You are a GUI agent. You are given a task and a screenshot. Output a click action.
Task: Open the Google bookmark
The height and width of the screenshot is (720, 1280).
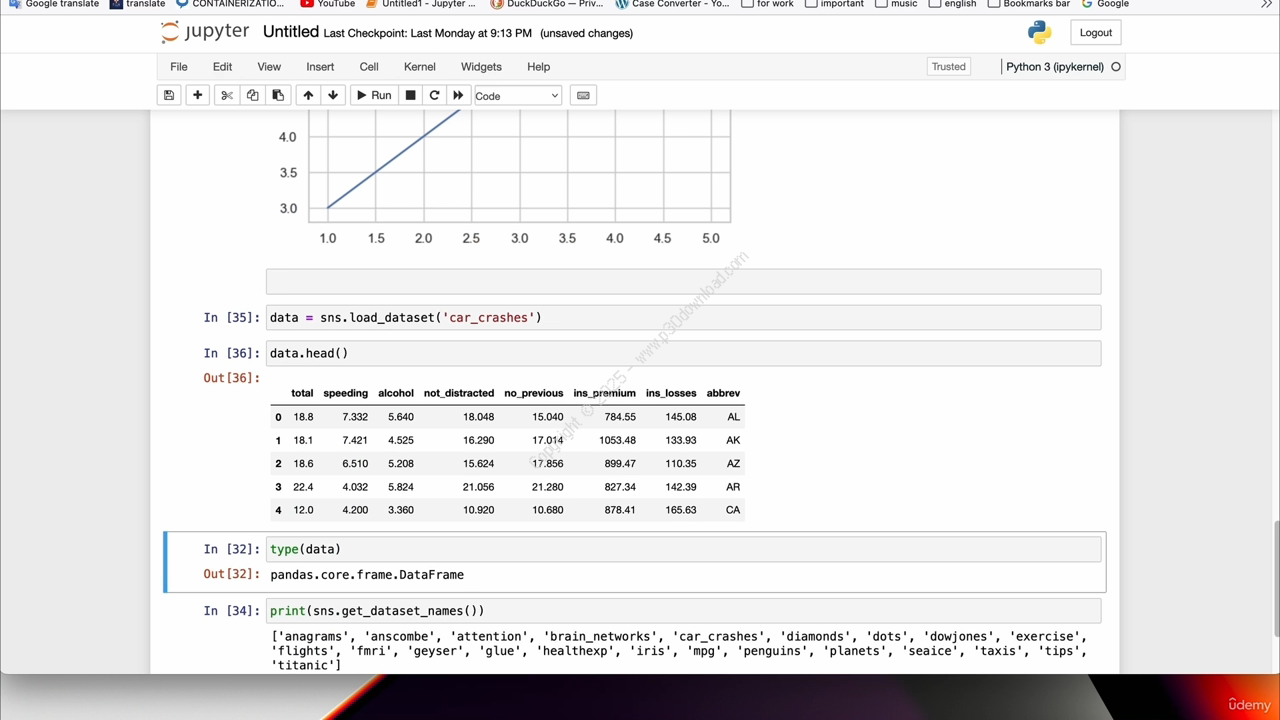[1105, 4]
